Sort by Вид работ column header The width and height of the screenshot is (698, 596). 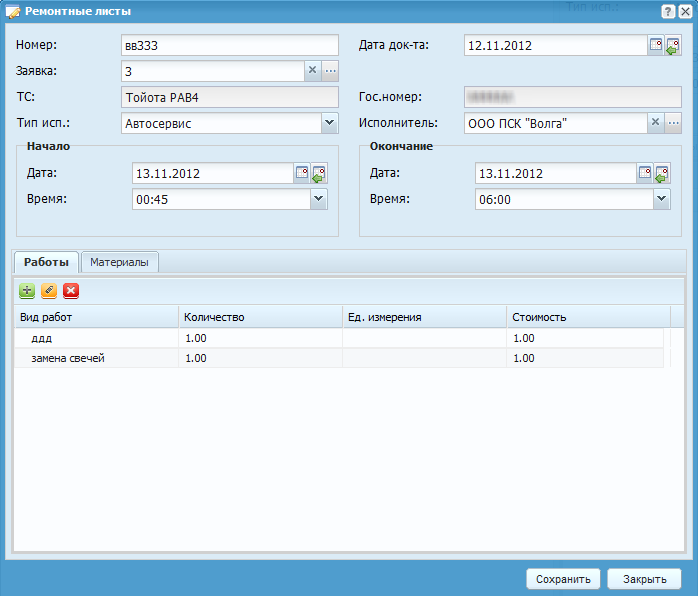(x=97, y=317)
